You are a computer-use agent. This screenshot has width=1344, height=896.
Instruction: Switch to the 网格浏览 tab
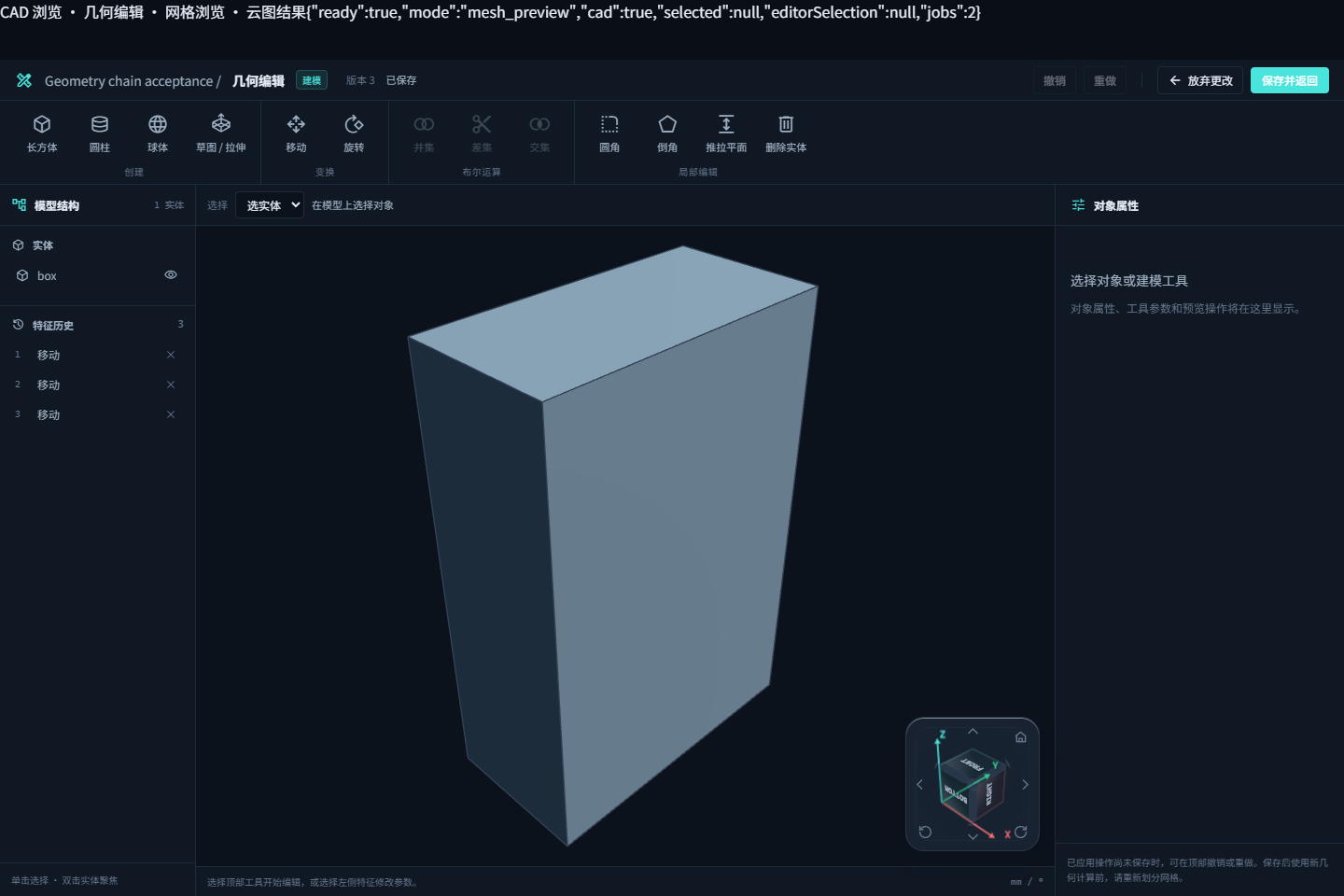tap(195, 12)
